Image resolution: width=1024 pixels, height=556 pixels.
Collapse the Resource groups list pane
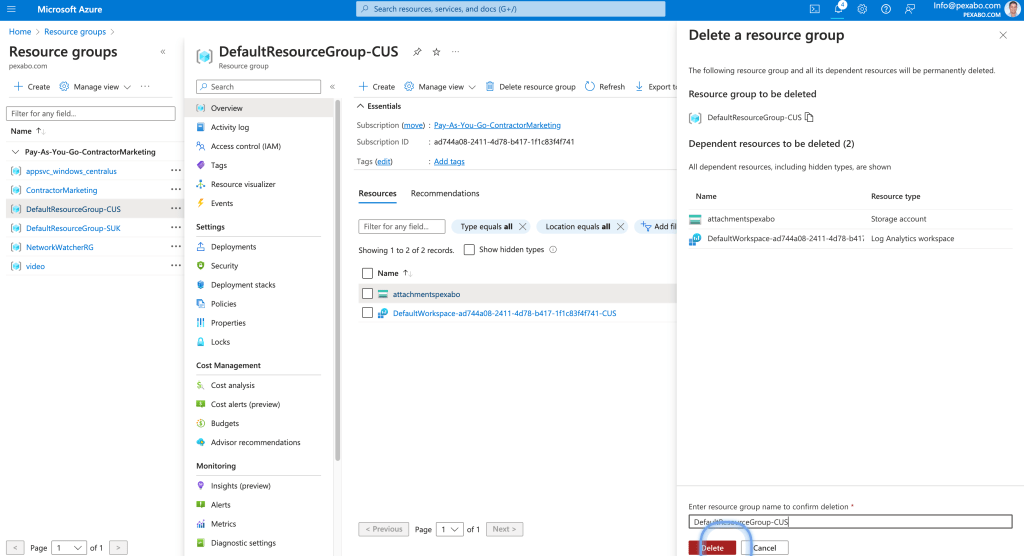tap(163, 52)
